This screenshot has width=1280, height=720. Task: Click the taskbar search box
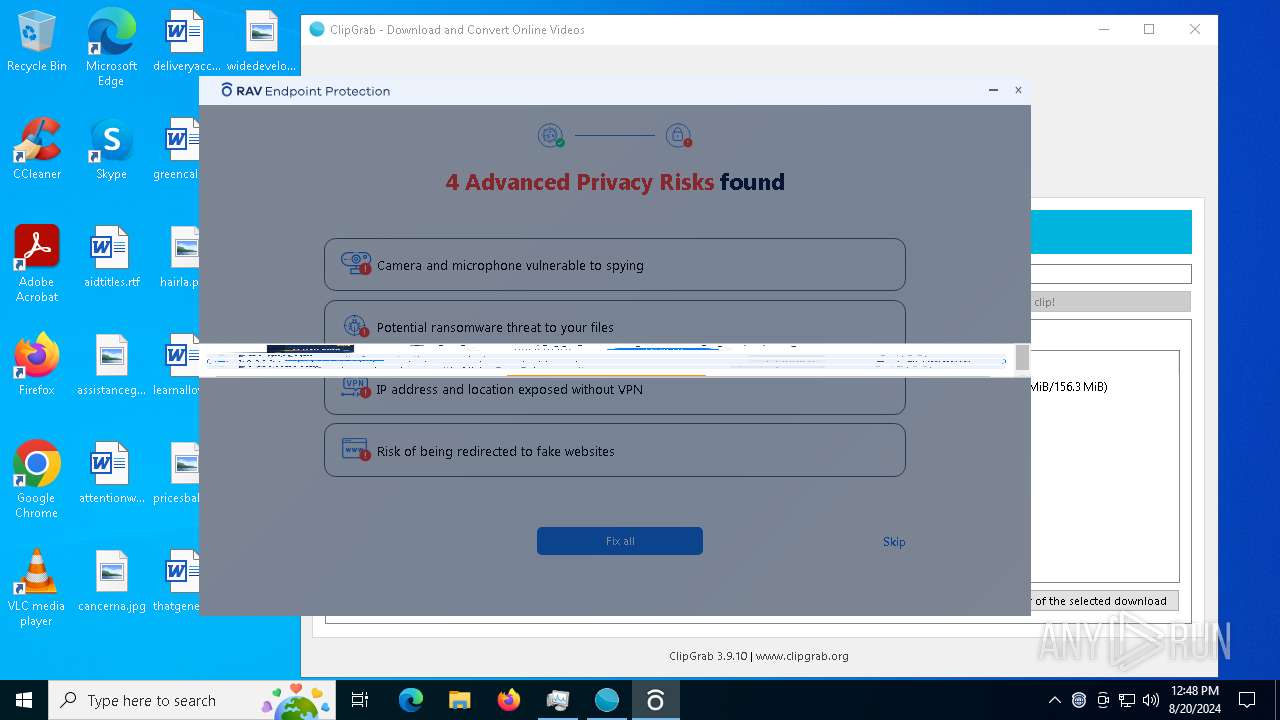pos(191,700)
